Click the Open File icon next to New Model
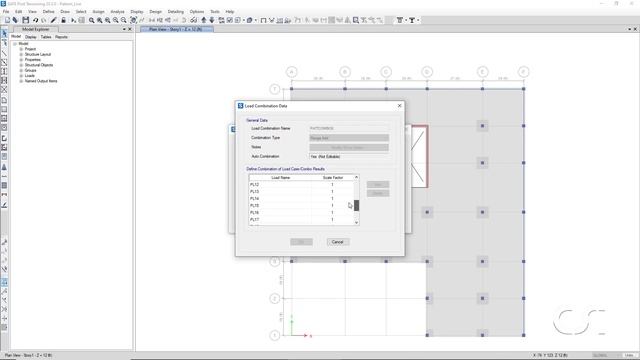The width and height of the screenshot is (640, 360). pos(16,20)
